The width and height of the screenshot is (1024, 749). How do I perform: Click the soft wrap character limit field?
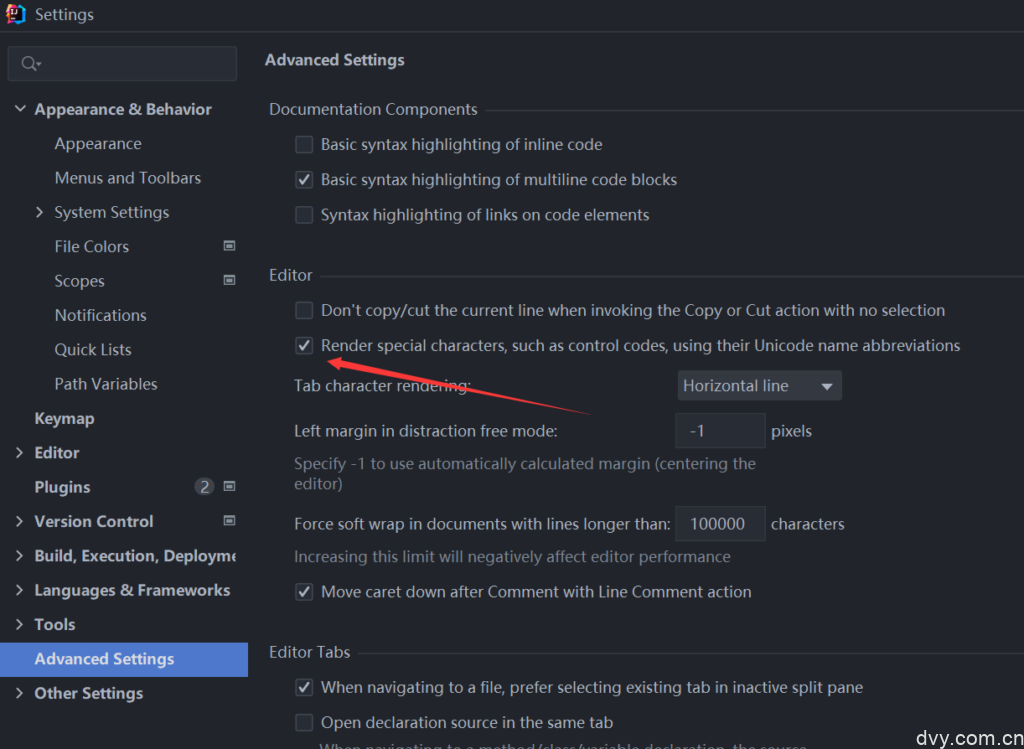pyautogui.click(x=720, y=524)
